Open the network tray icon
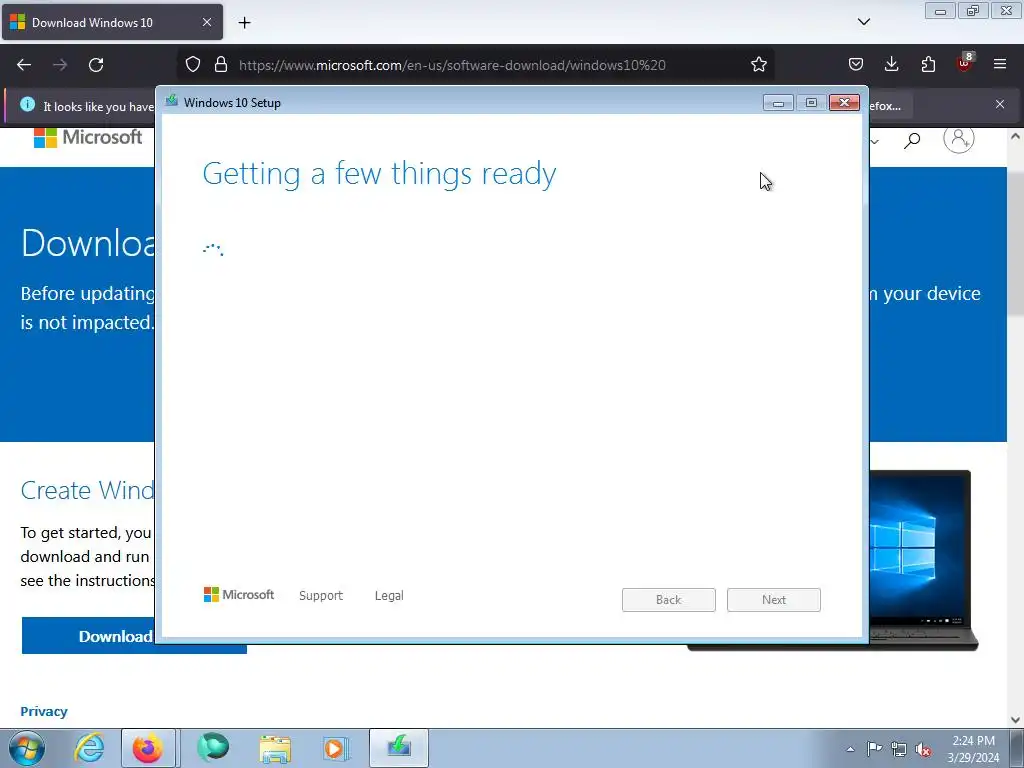Screen dimensions: 1024x768 pyautogui.click(x=899, y=749)
